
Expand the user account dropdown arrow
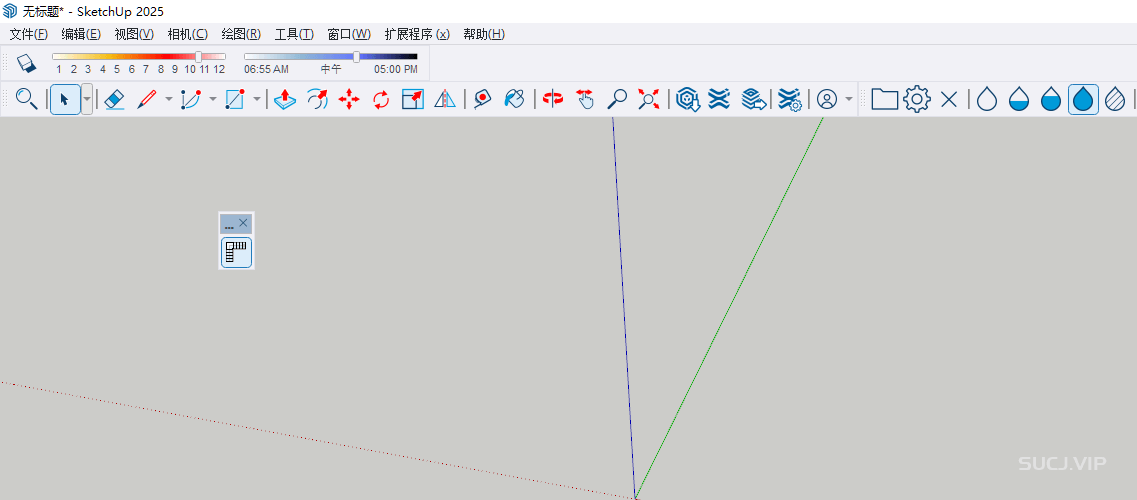point(849,99)
